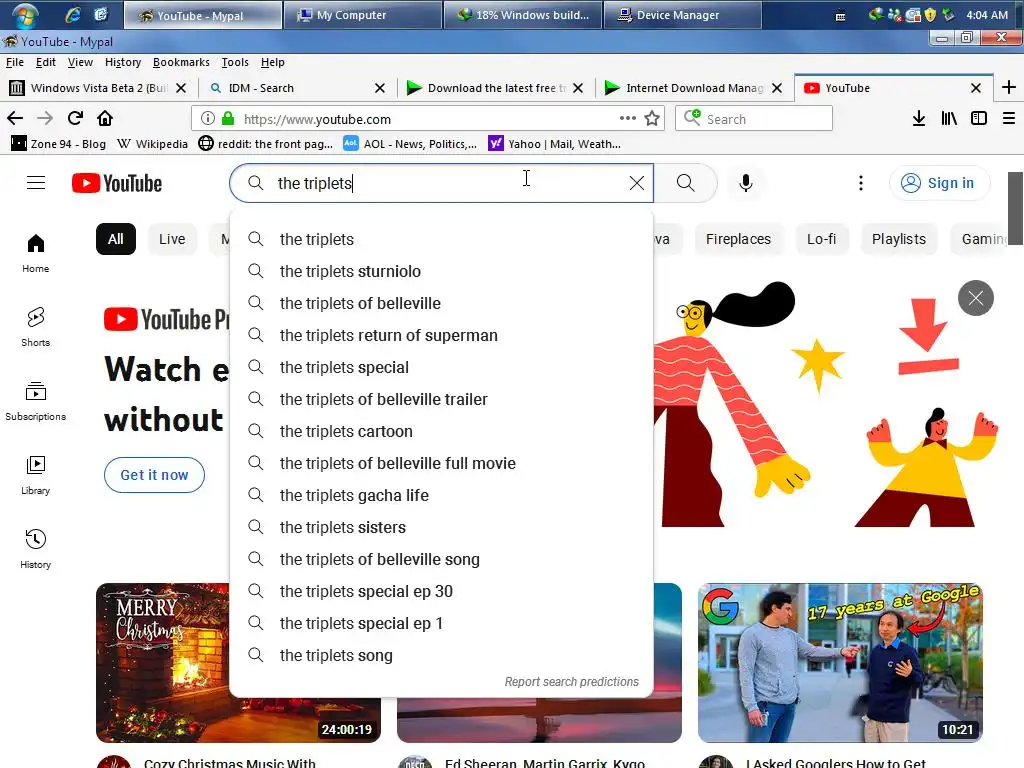
Task: Open Library in the sidebar
Action: click(x=36, y=475)
